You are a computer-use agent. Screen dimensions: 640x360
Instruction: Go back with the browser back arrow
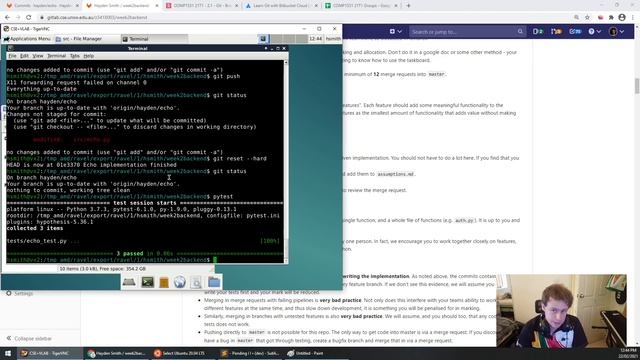pyautogui.click(x=7, y=18)
